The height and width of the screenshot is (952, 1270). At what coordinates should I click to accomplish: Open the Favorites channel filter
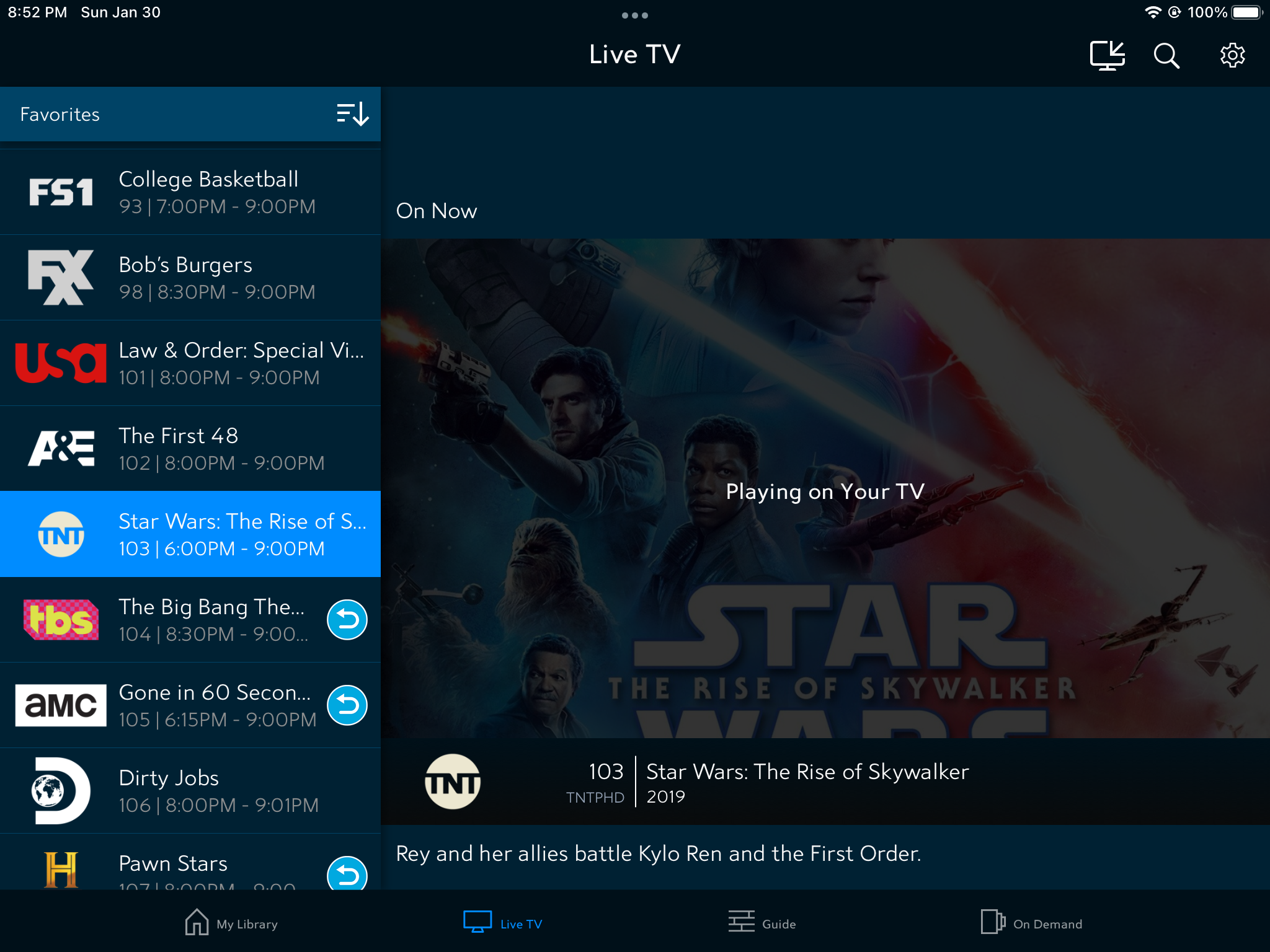click(x=60, y=114)
